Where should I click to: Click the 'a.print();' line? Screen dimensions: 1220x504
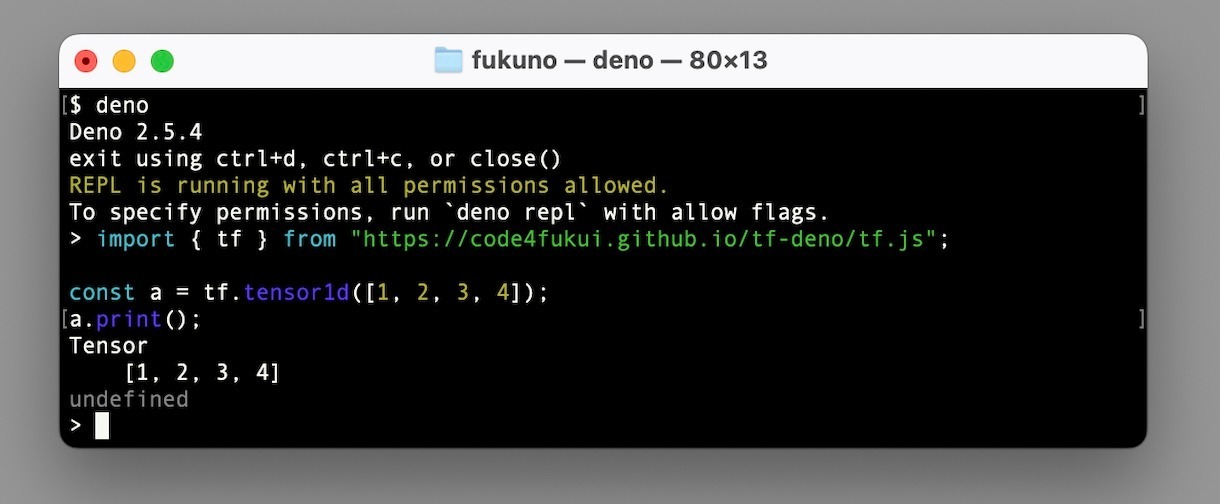pyautogui.click(x=135, y=320)
